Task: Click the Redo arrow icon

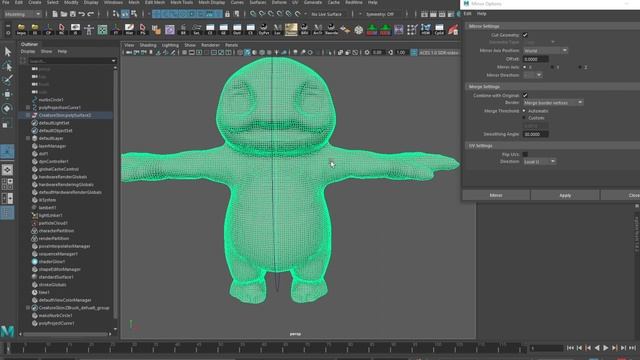Action: [90, 14]
